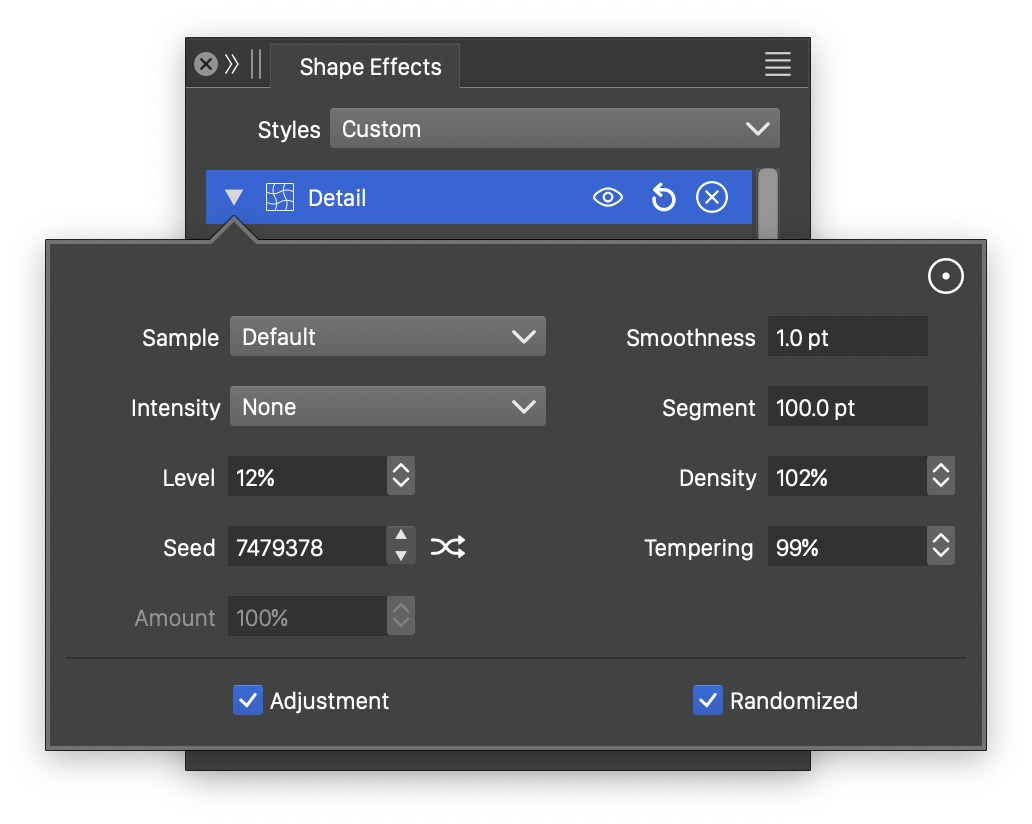Click the Density value stepper

click(x=941, y=477)
